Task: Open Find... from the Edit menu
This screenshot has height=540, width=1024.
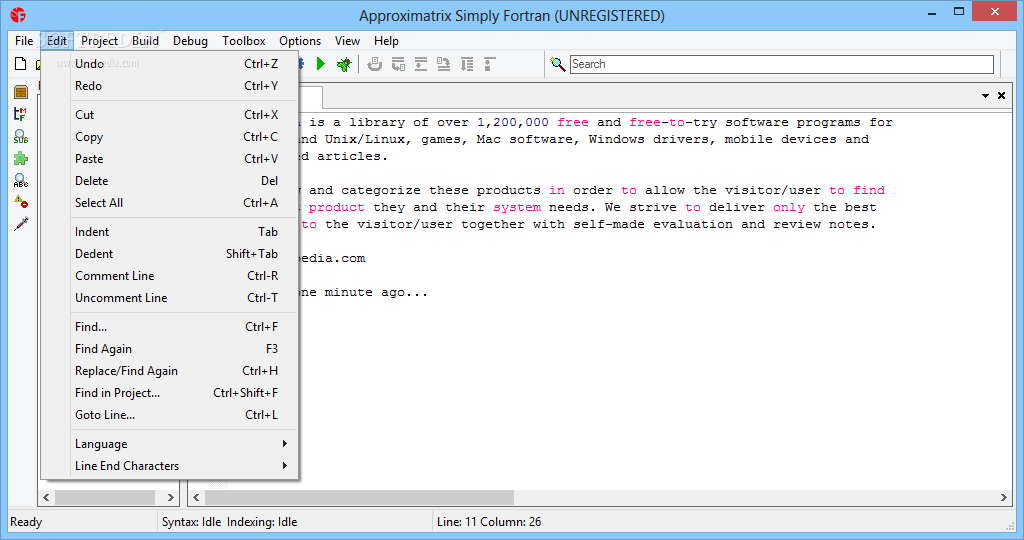Action: click(x=182, y=326)
